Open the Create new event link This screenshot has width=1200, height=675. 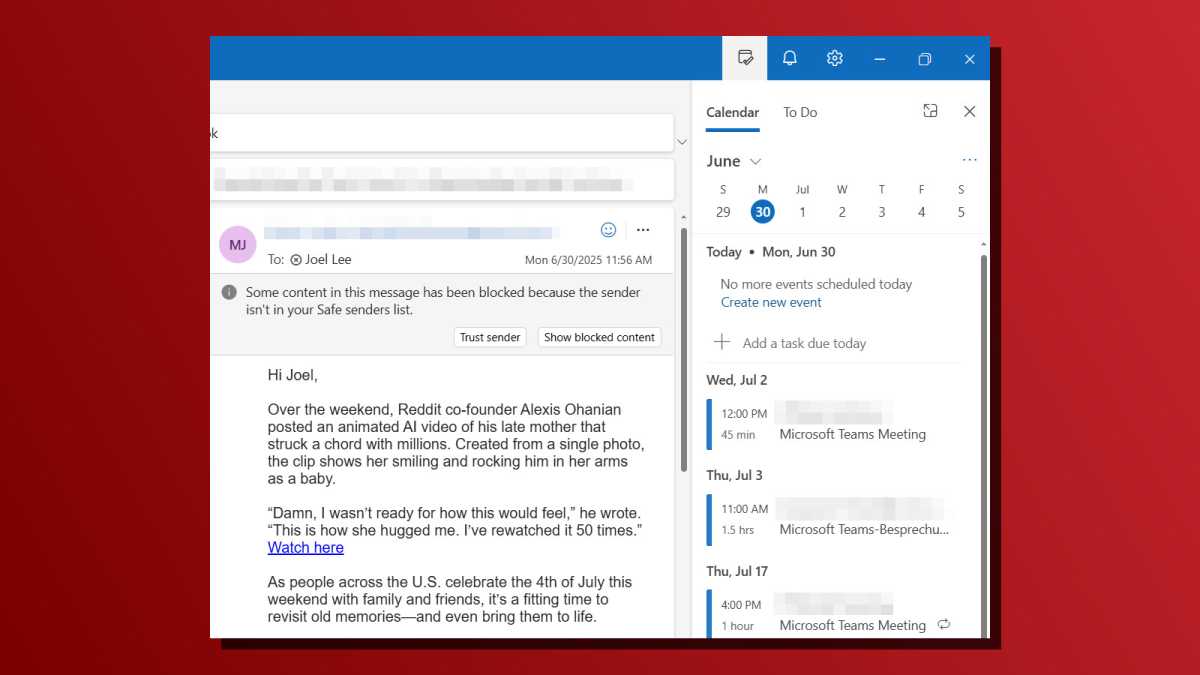[x=771, y=302]
